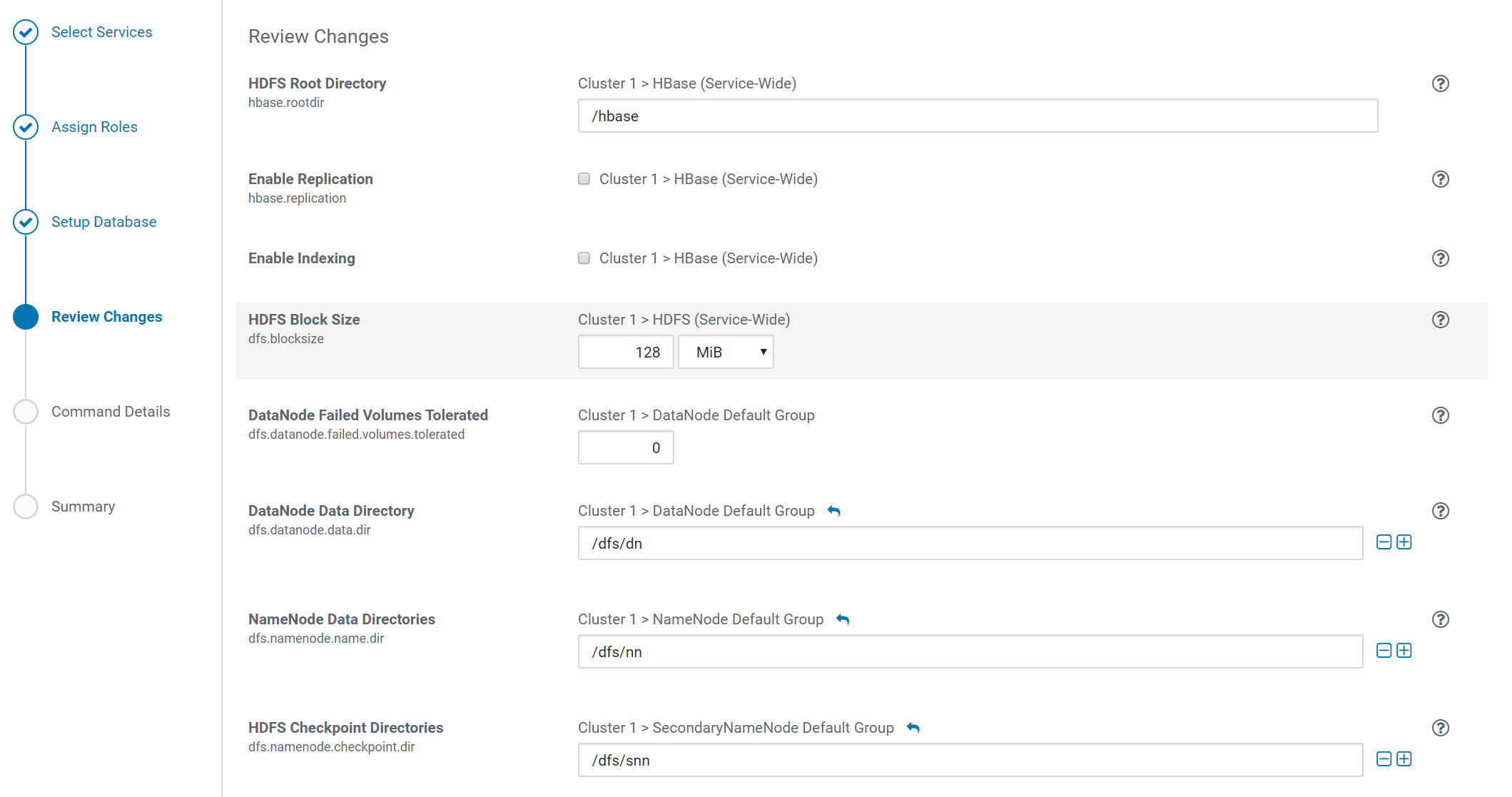Viewport: 1512px width, 797px height.
Task: Reset NameNode Data Directories to default
Action: pyautogui.click(x=843, y=619)
